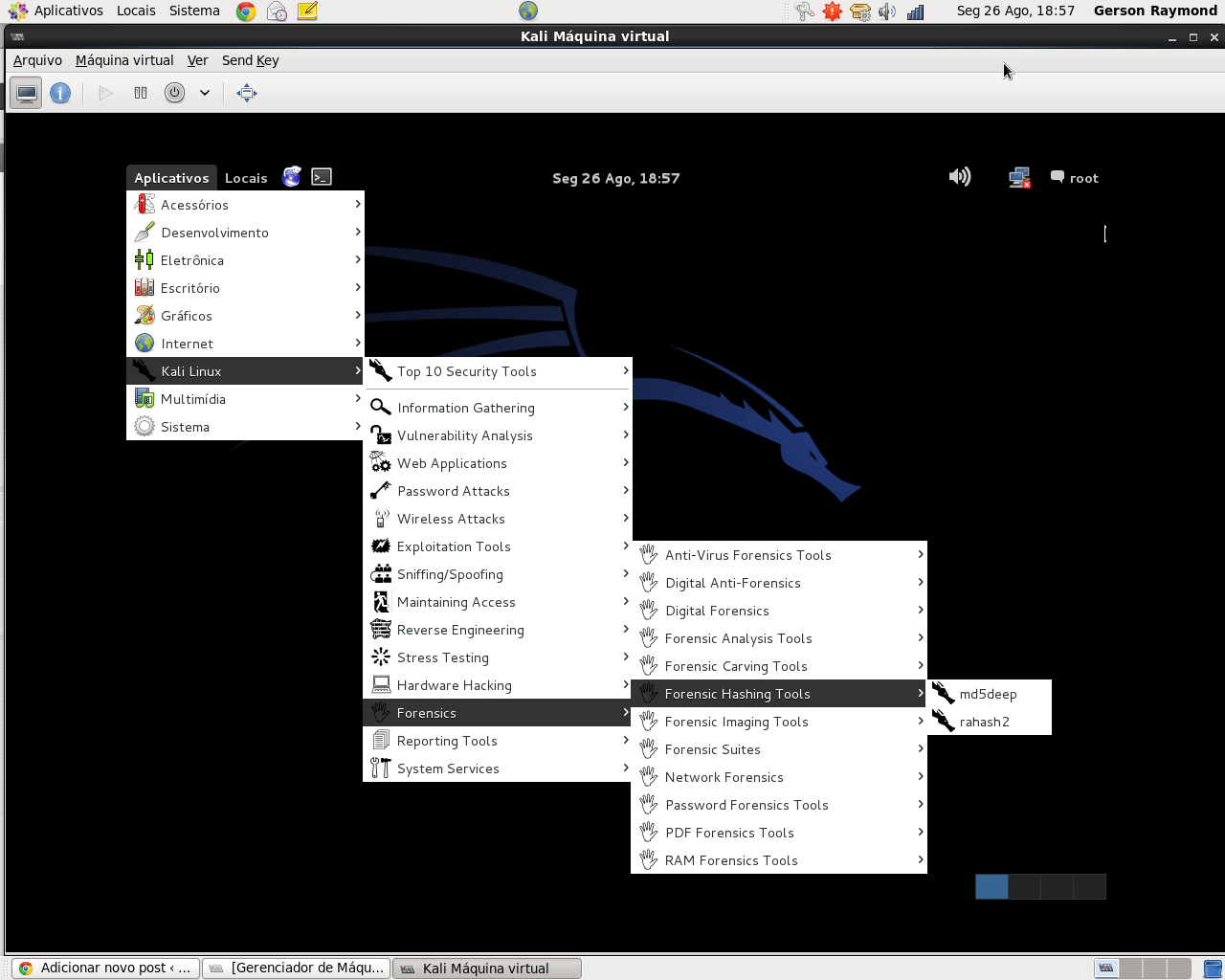The width and height of the screenshot is (1225, 980).
Task: Open the sticky notes icon in host panel
Action: point(307,11)
